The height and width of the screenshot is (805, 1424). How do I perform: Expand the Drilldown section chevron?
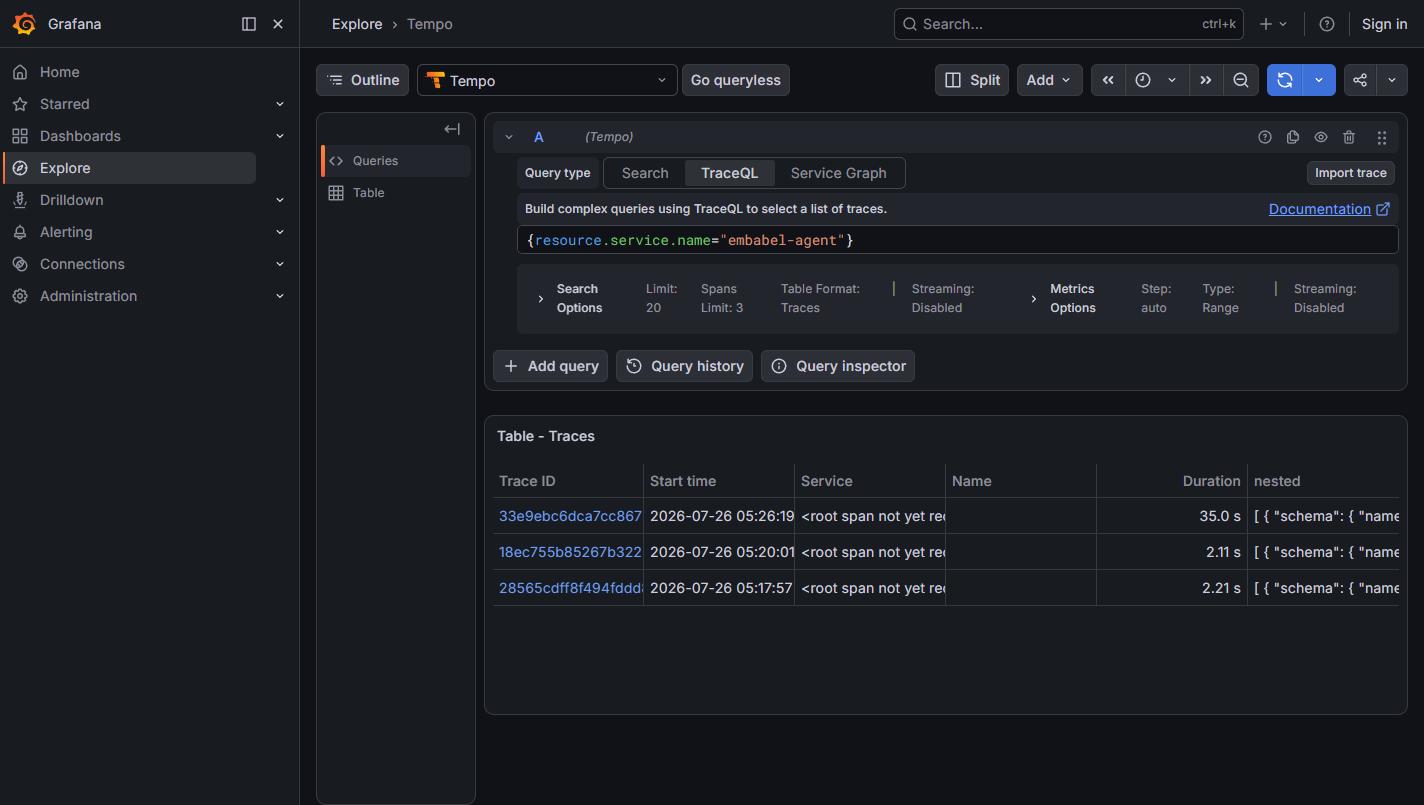[x=280, y=200]
